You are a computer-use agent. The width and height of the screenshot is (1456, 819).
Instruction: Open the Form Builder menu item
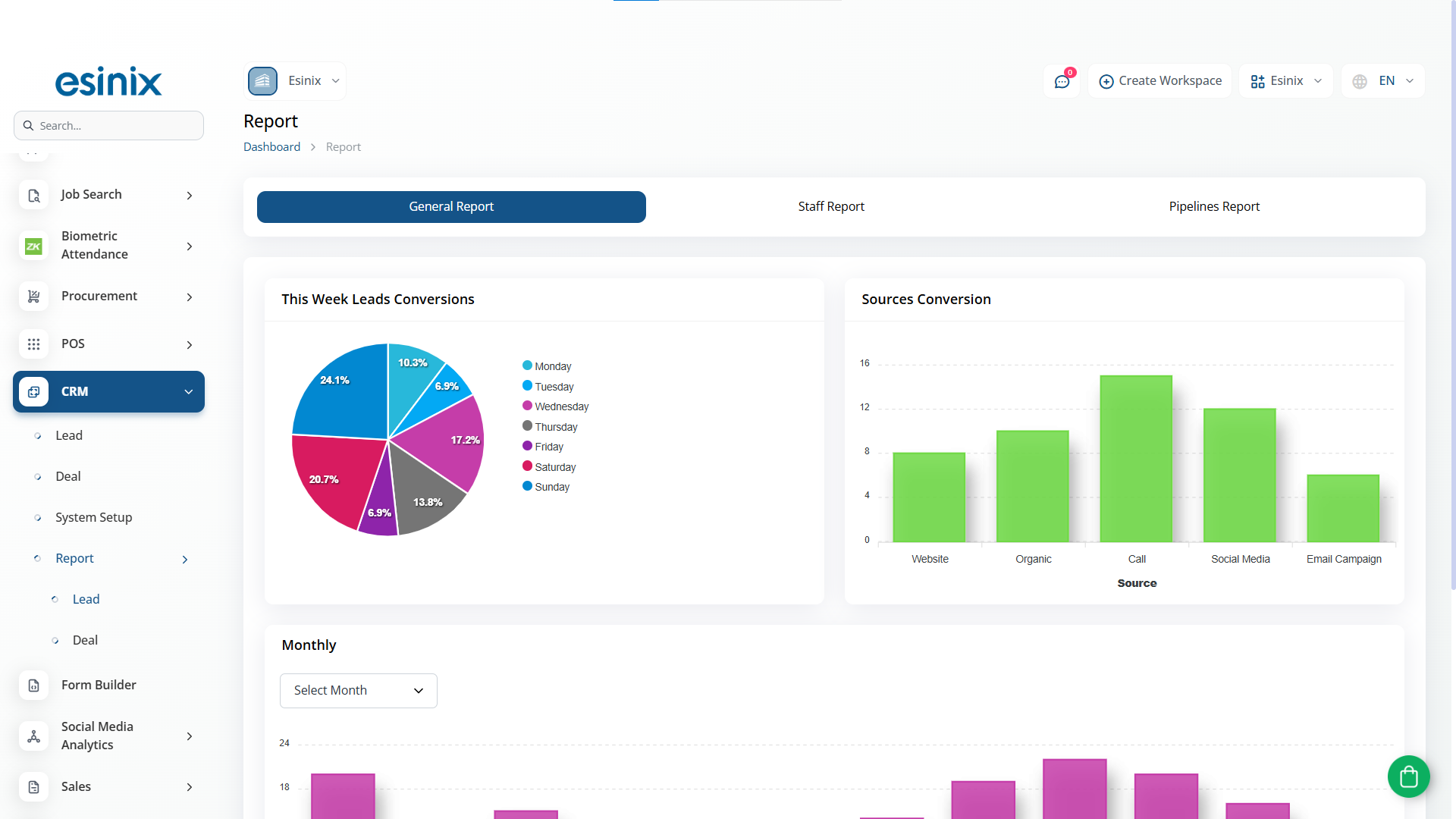pos(99,686)
